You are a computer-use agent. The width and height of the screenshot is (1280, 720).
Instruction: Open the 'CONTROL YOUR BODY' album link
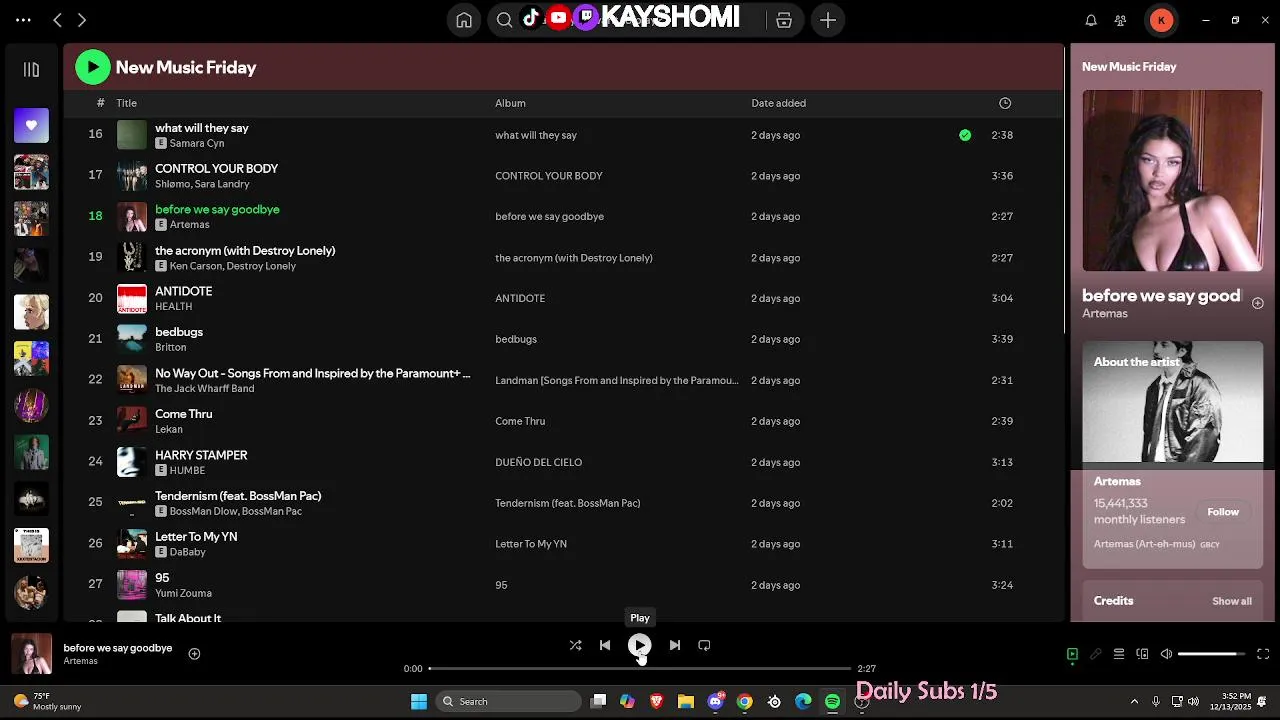tap(549, 176)
